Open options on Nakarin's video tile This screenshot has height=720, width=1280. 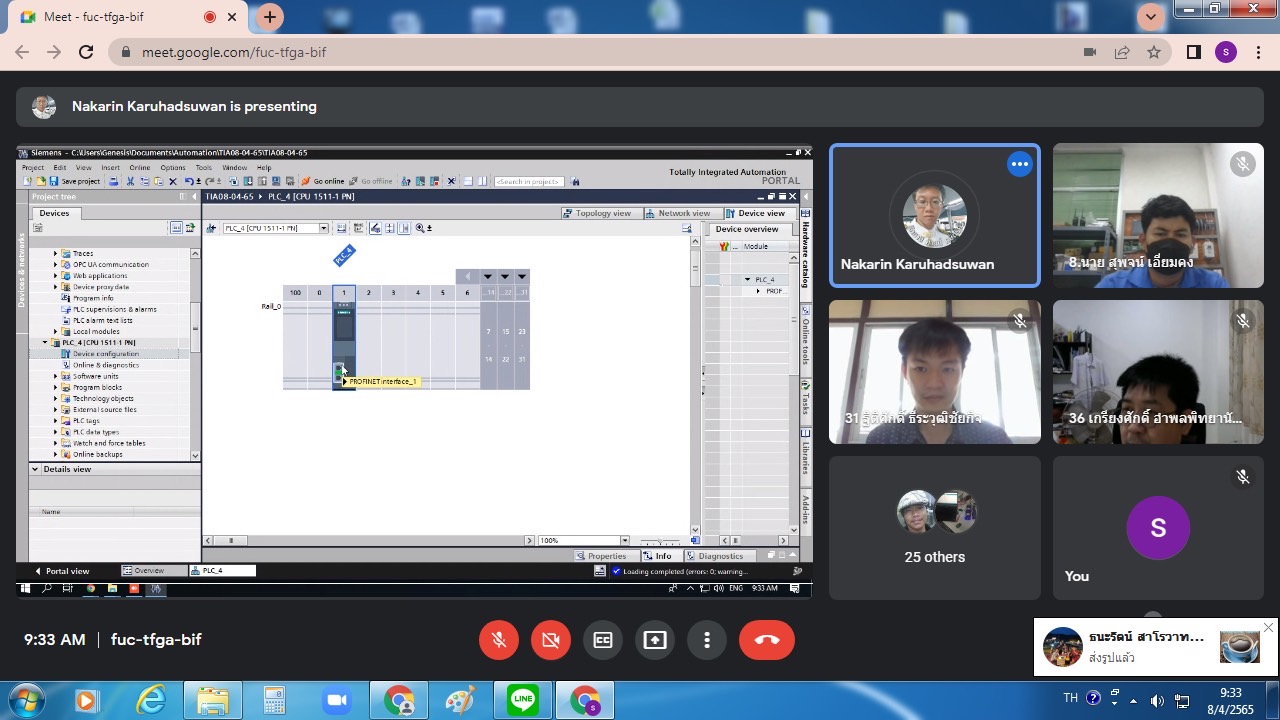[x=1019, y=164]
